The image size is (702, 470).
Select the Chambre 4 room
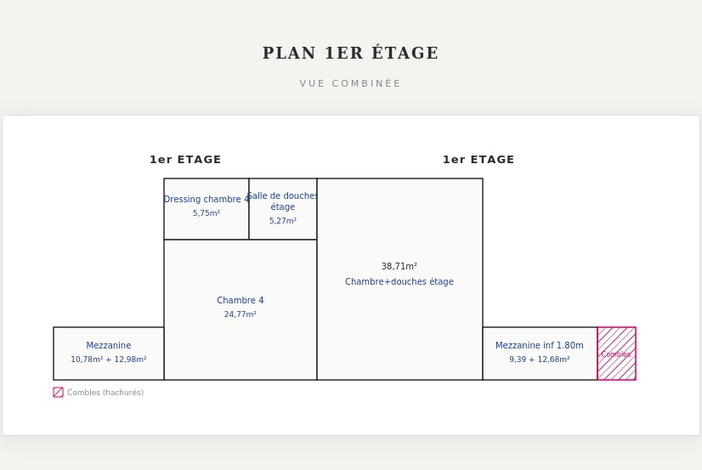click(240, 310)
